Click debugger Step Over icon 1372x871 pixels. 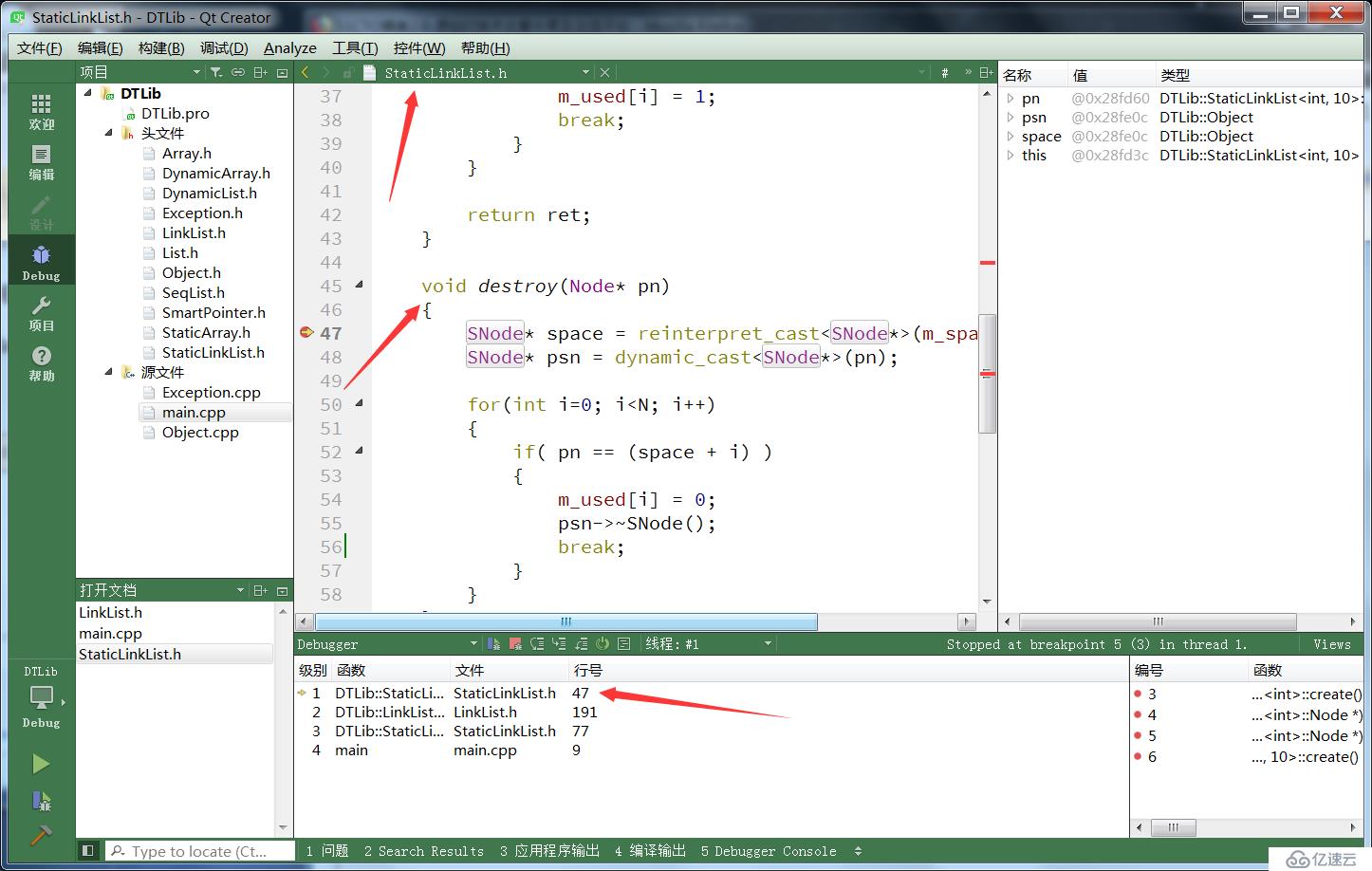(x=537, y=644)
